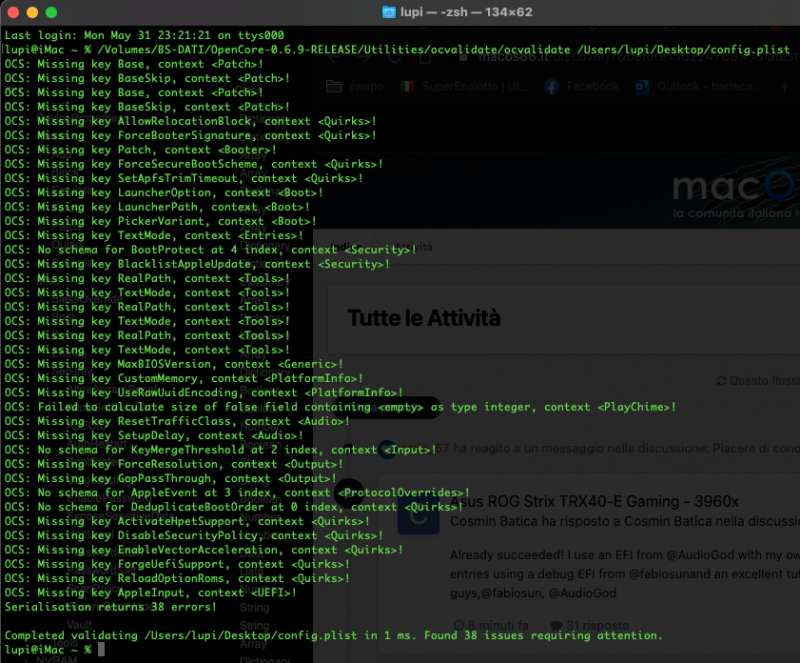
Task: Click 'Missing key Patch, context <Booter>' line
Action: pyautogui.click(x=140, y=150)
